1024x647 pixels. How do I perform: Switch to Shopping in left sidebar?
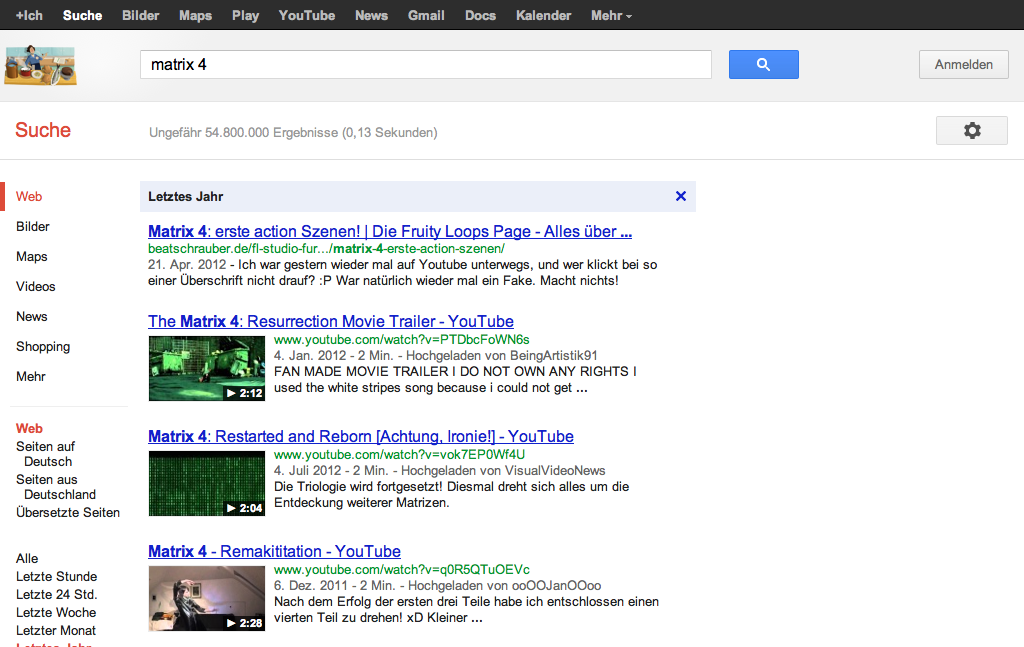pyautogui.click(x=43, y=347)
